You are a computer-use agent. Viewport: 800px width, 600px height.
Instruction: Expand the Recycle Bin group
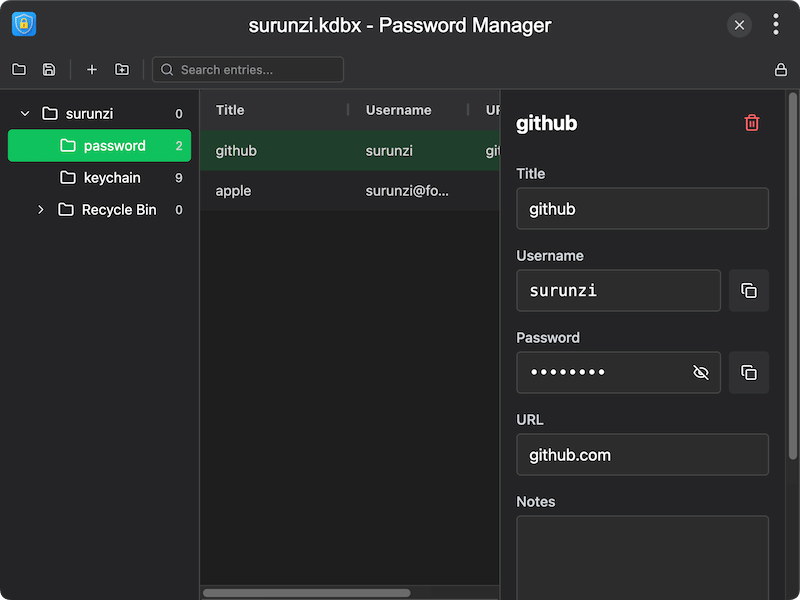tap(41, 210)
